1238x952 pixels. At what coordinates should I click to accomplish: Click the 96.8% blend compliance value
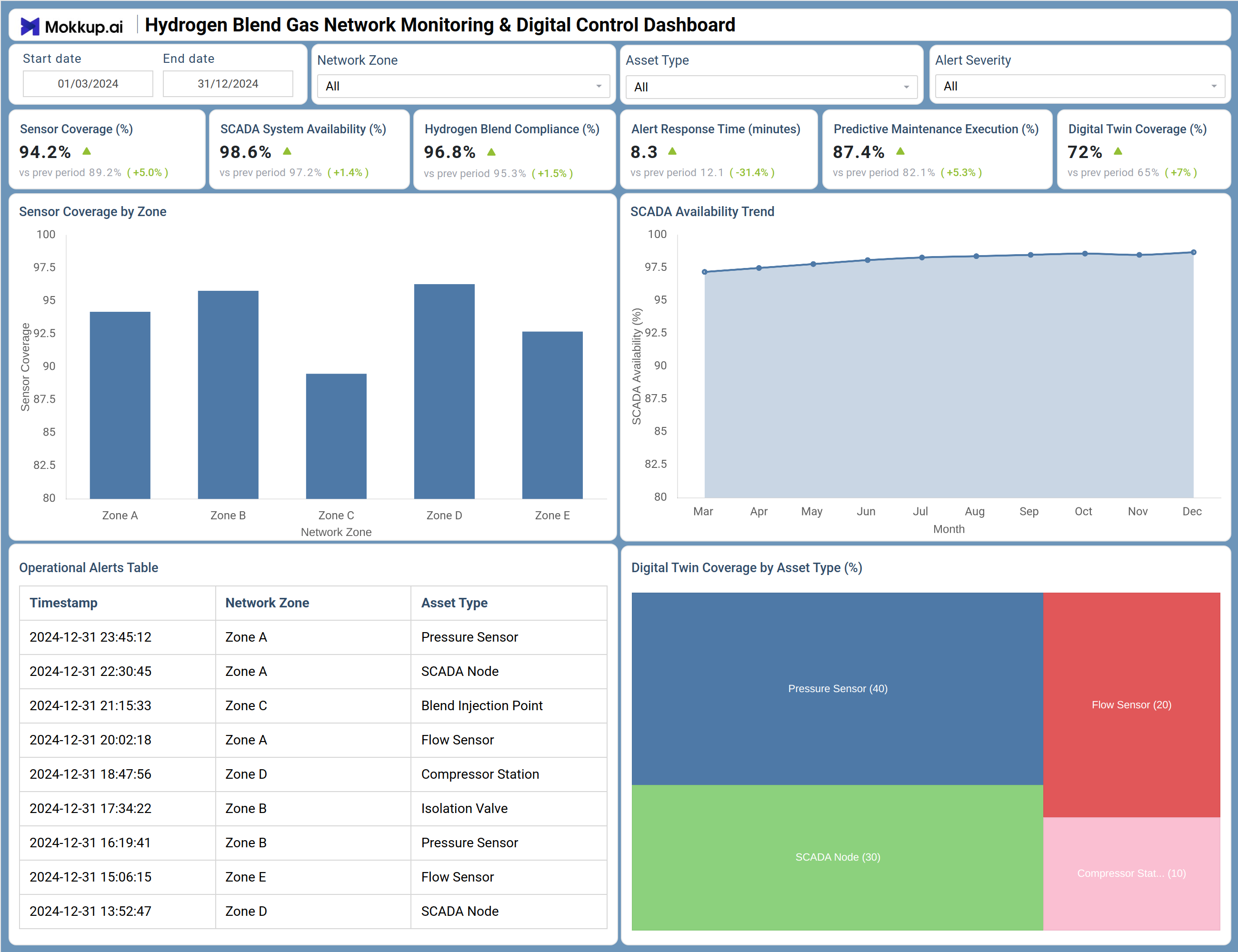[449, 152]
